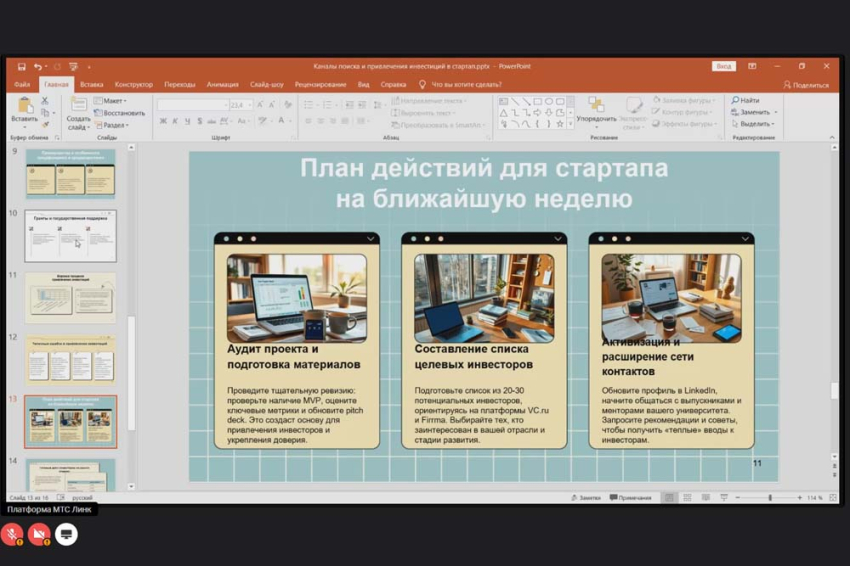Click Заметки notes button in status bar
Screen dimensions: 850x566
(x=586, y=498)
